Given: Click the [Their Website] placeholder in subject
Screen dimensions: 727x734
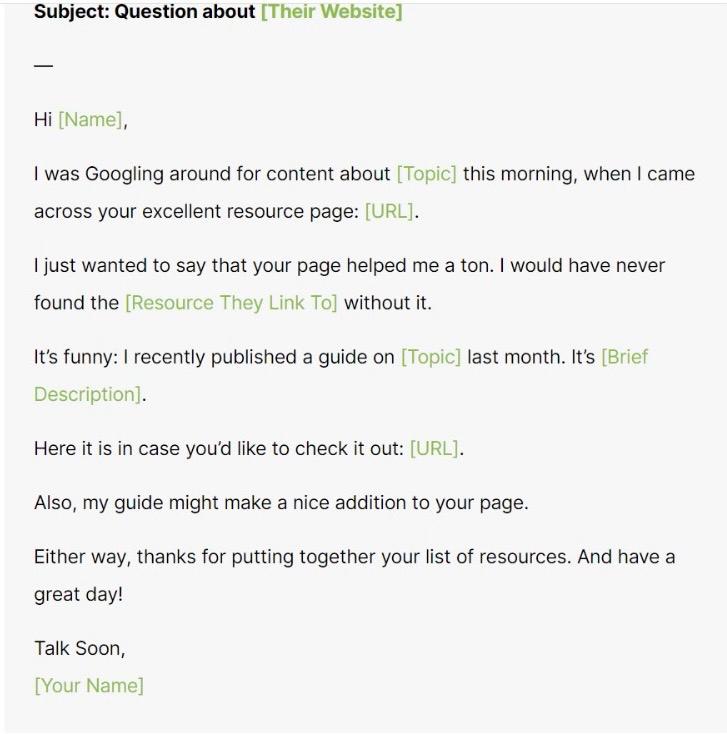Looking at the screenshot, I should tap(331, 11).
